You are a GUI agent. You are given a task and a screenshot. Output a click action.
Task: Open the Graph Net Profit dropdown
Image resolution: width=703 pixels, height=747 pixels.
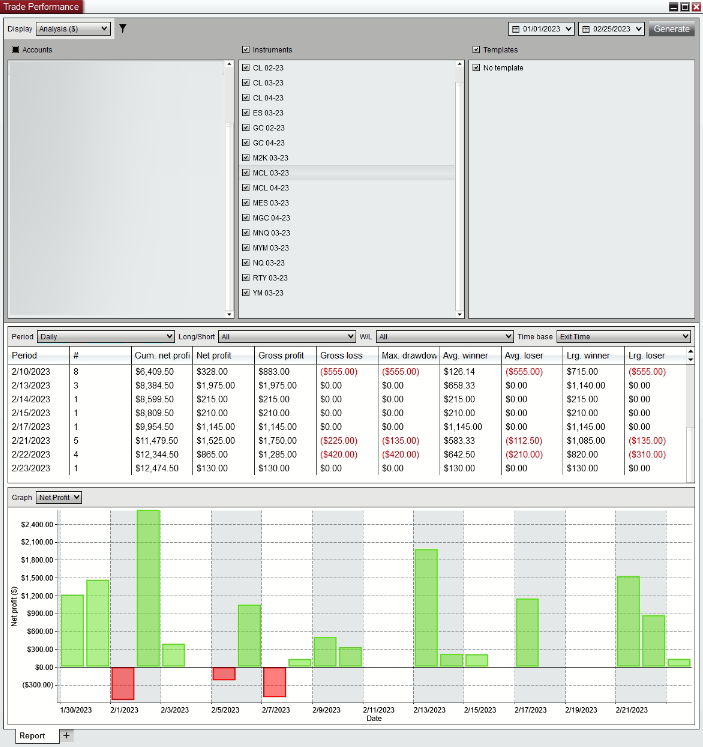tap(59, 497)
